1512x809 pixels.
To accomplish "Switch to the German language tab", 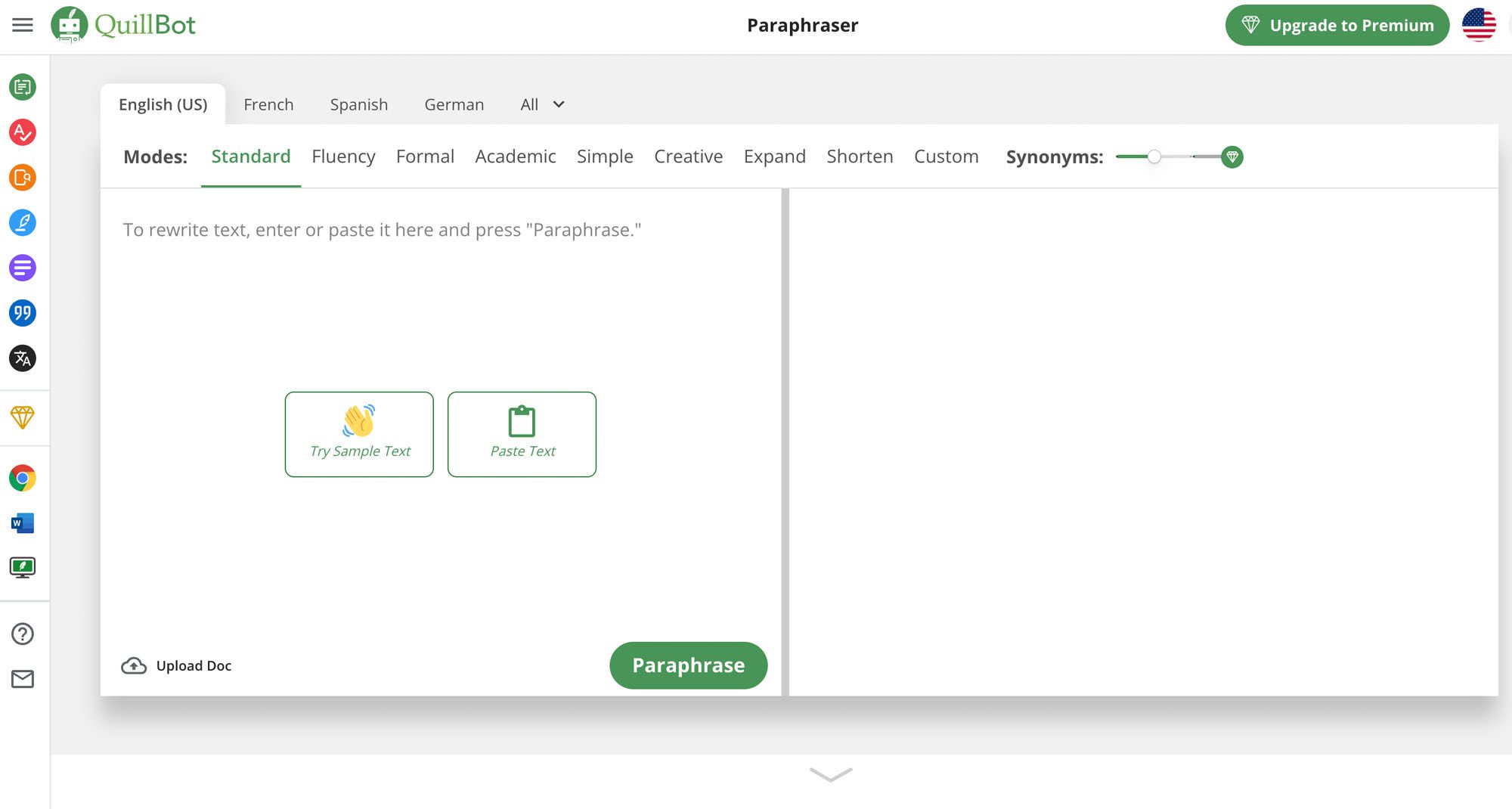I will [x=454, y=104].
